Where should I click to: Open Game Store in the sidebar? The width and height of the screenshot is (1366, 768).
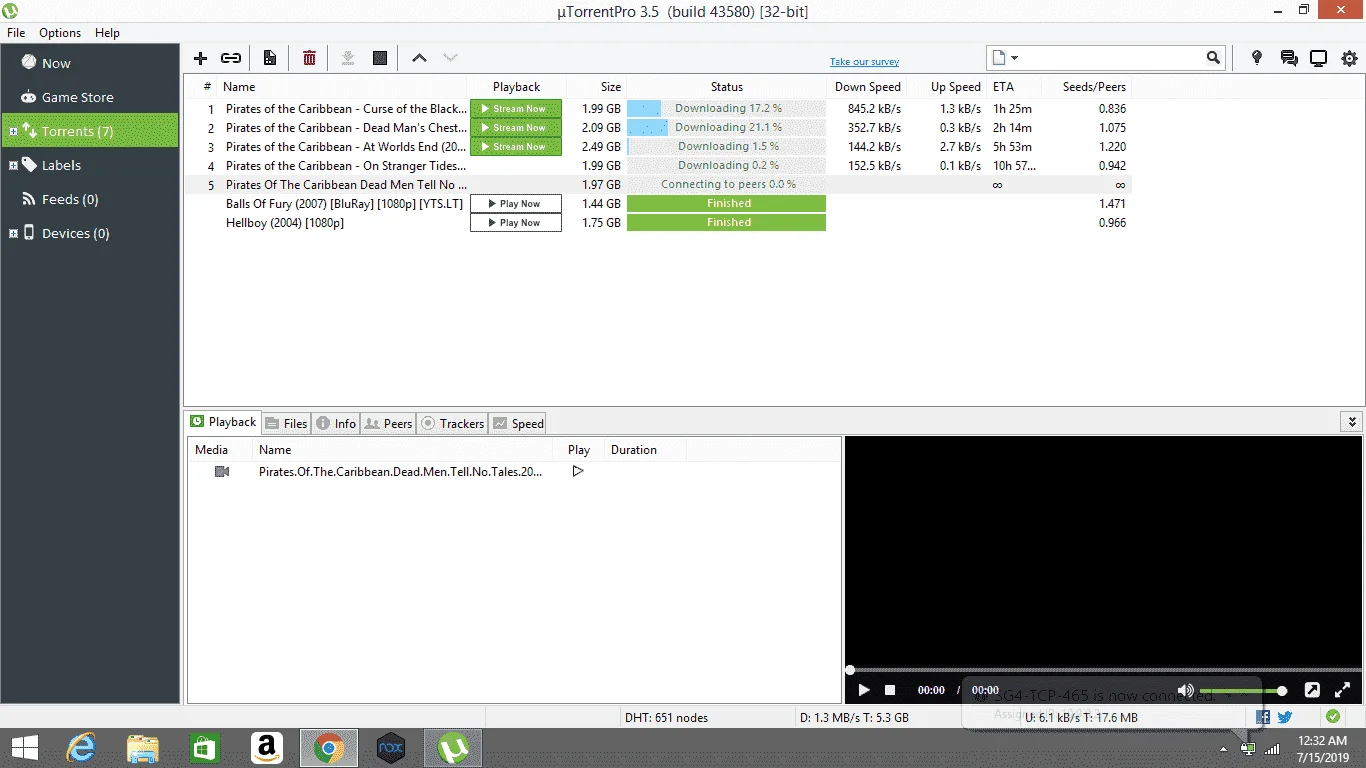90,97
